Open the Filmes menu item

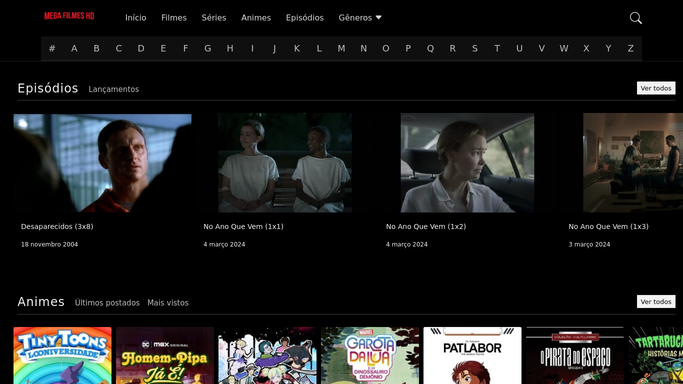(x=174, y=18)
